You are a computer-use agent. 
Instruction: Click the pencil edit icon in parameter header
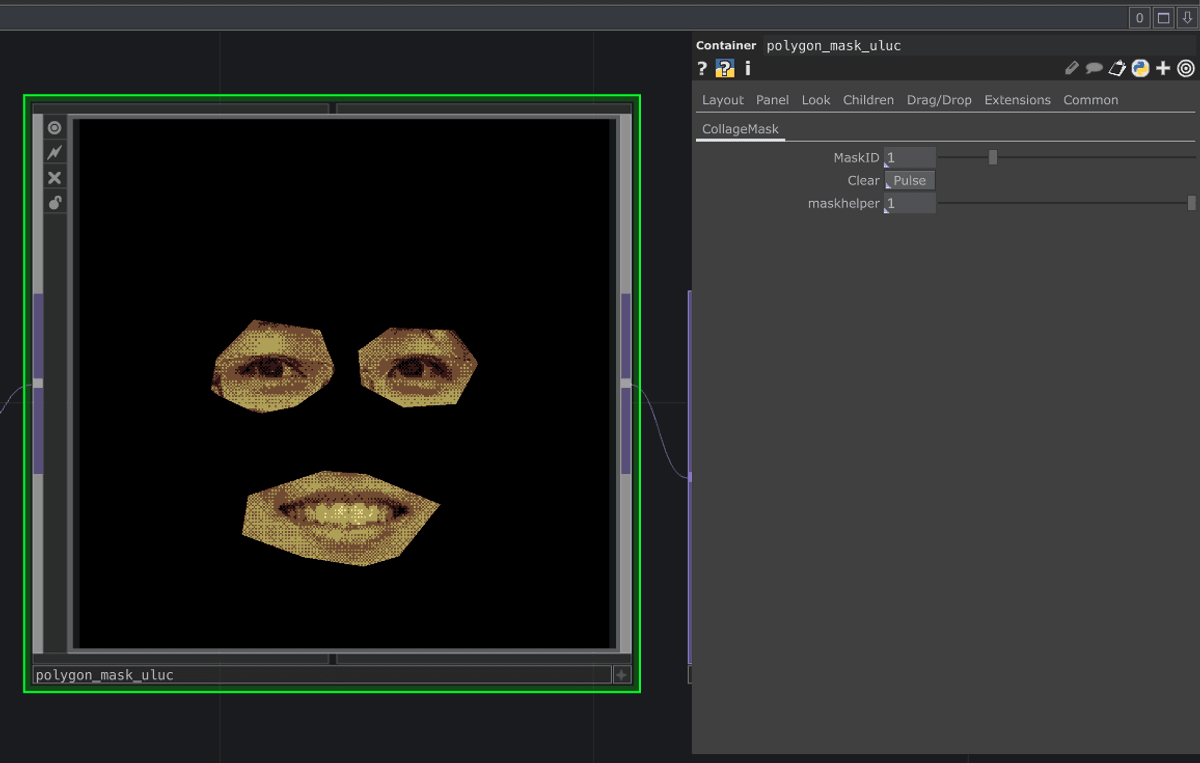[x=1072, y=68]
